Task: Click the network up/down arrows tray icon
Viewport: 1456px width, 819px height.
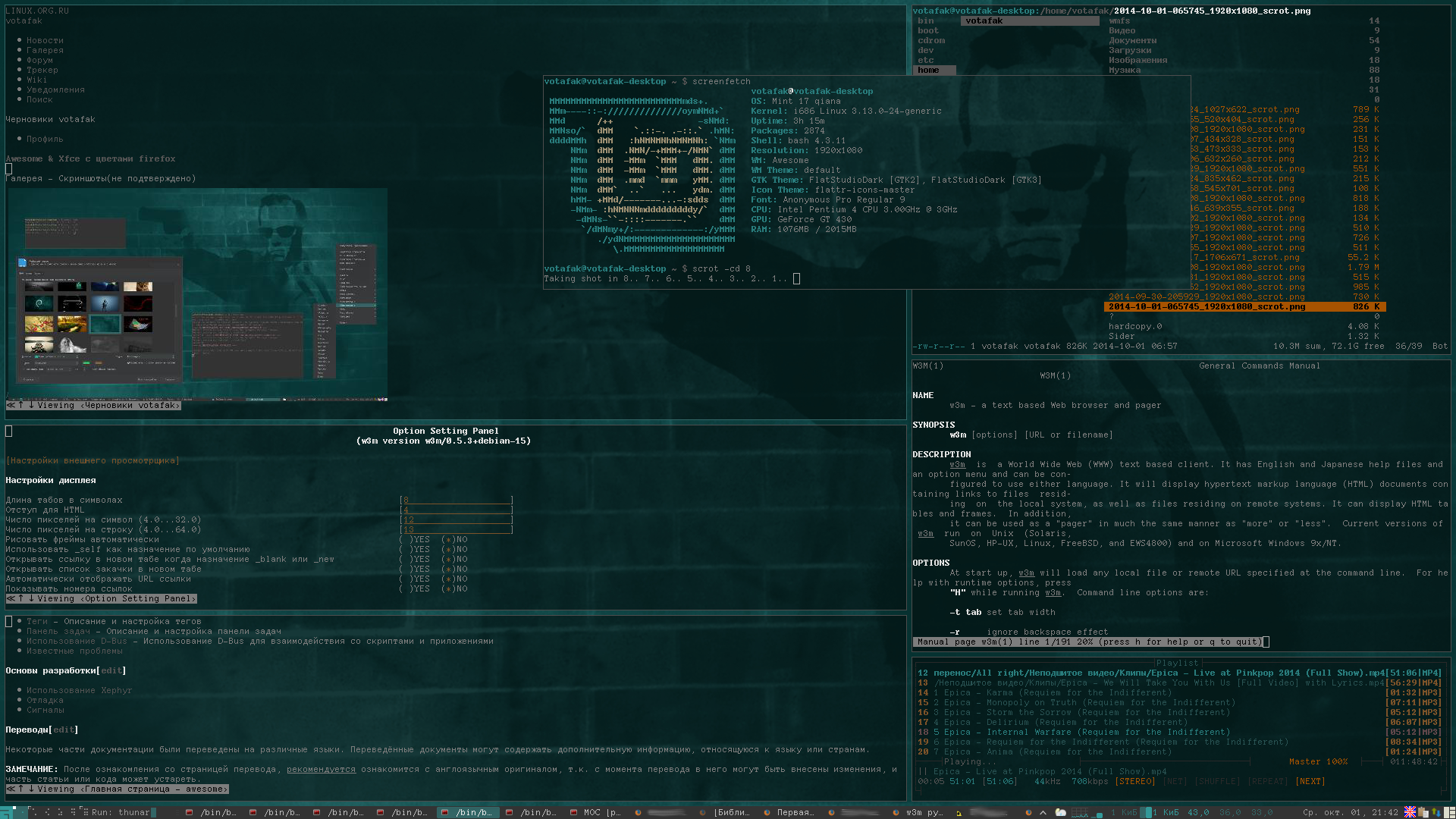Action: click(1436, 812)
